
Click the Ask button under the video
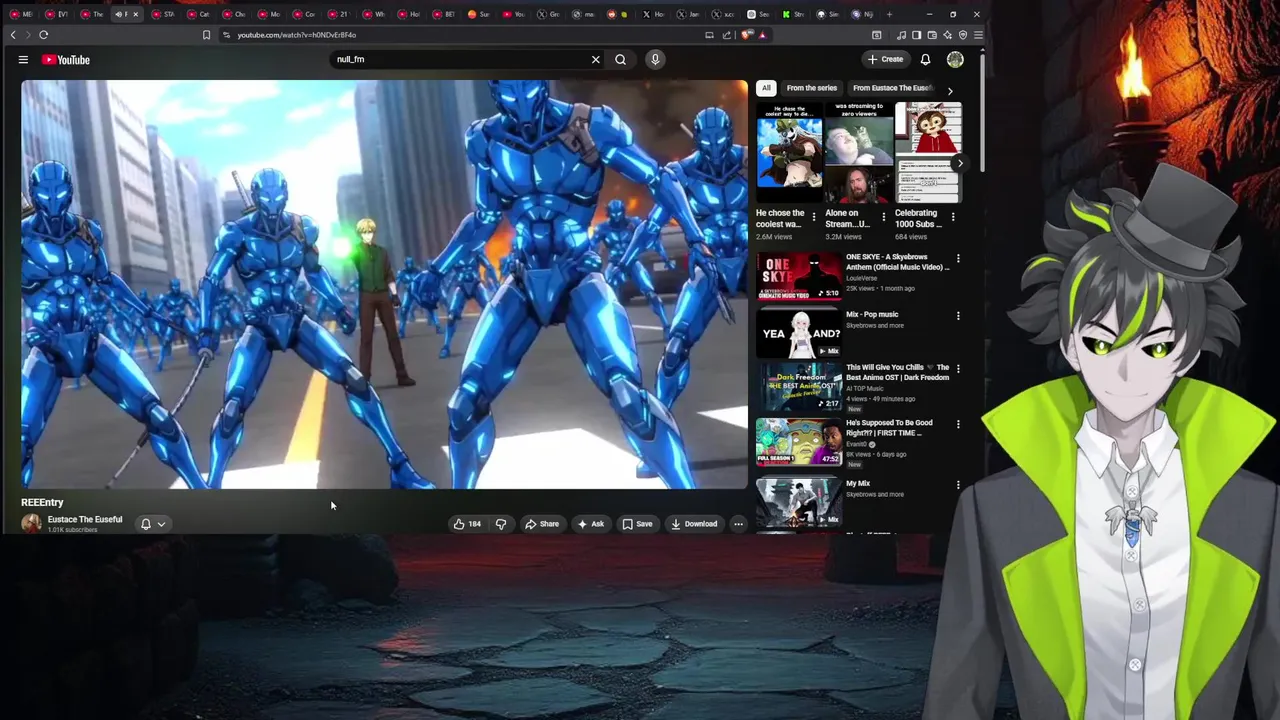pos(590,524)
